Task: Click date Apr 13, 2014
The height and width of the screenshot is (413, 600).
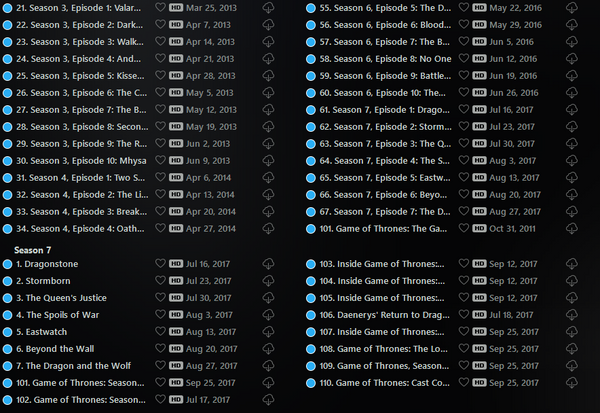Action: 210,194
